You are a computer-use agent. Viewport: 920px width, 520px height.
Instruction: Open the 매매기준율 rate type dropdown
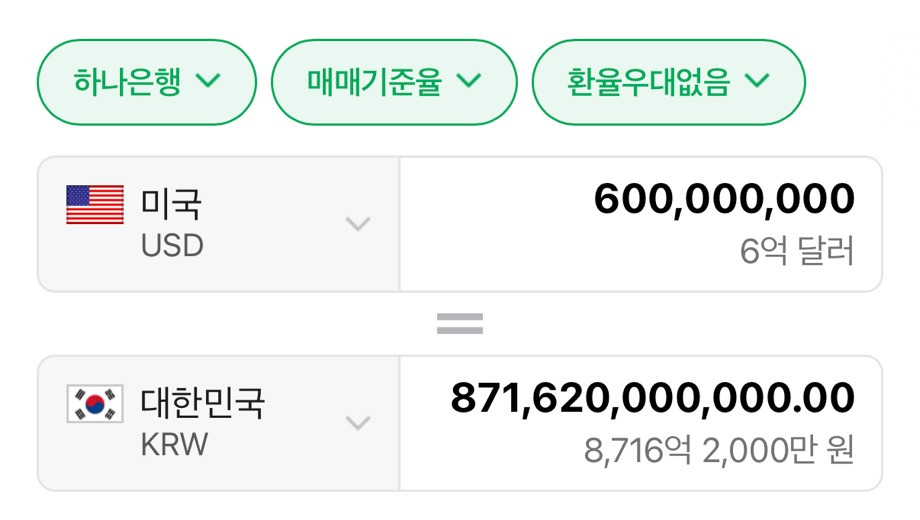click(394, 82)
